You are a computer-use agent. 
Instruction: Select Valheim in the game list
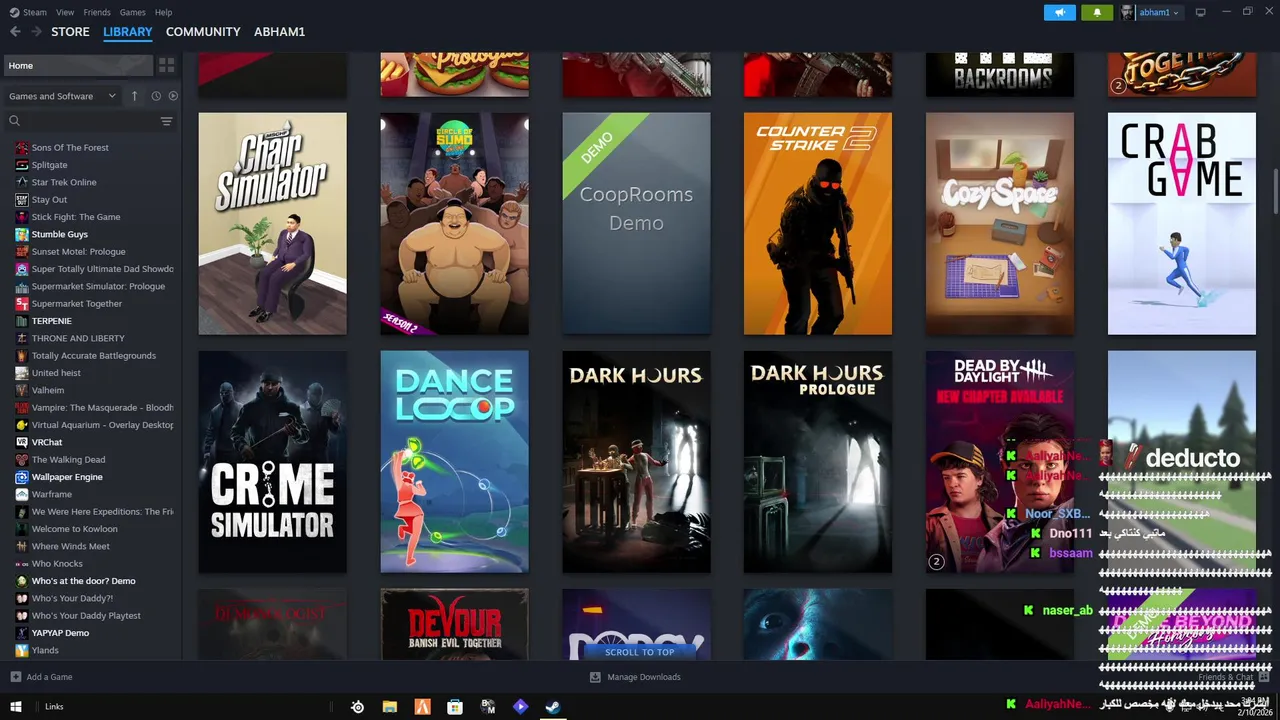coord(47,390)
